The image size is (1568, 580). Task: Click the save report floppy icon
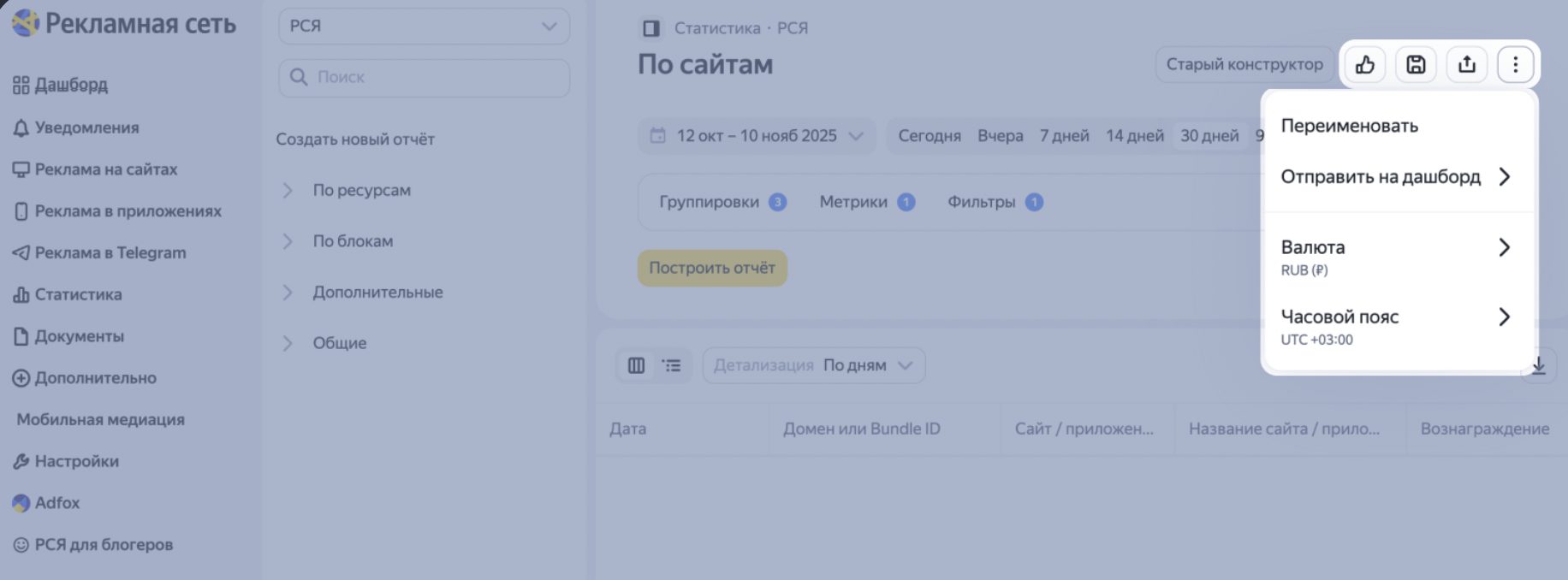pos(1416,64)
